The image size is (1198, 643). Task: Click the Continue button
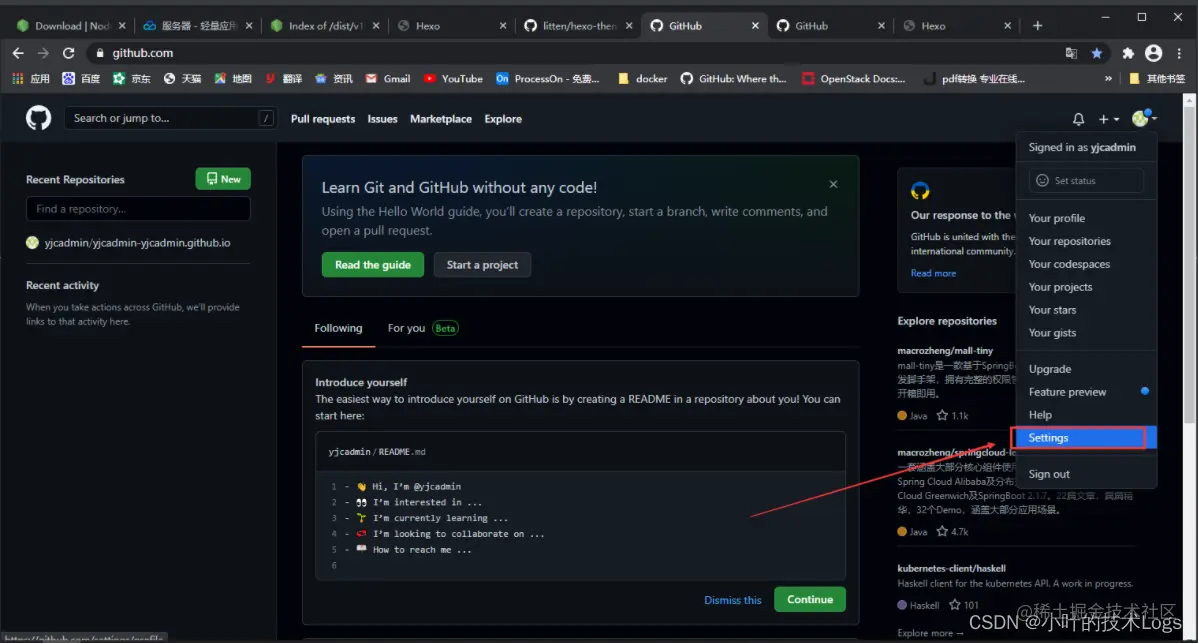pyautogui.click(x=810, y=599)
